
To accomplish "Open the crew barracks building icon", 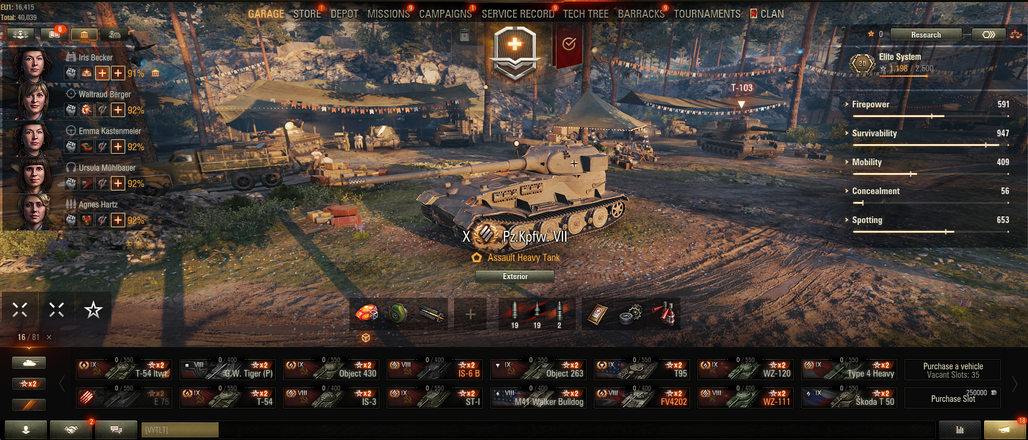I will point(85,34).
